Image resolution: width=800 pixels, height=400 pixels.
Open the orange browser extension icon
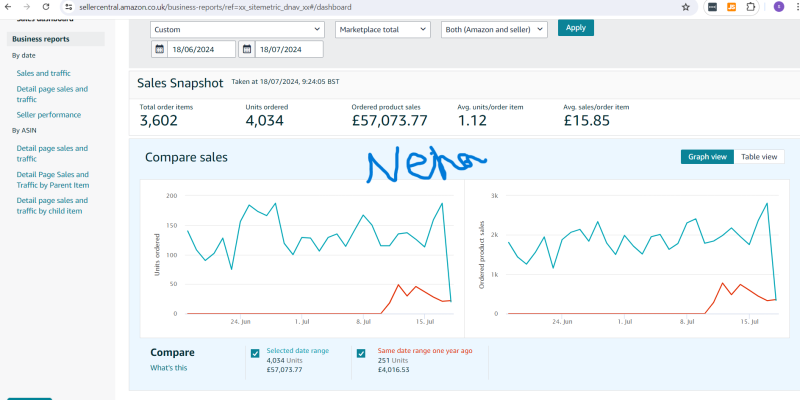[x=732, y=7]
